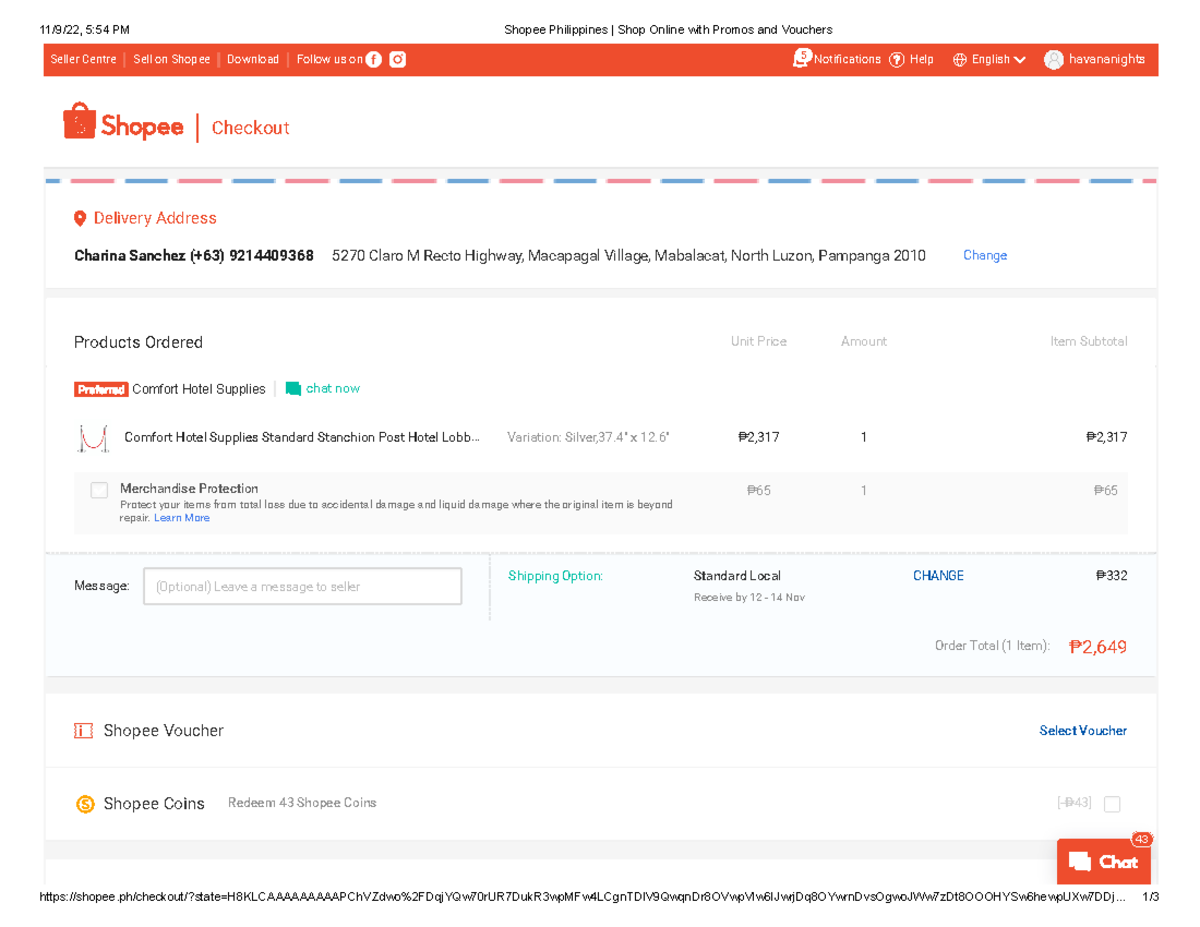Viewport: 1200px width, 927px height.
Task: Click the message to seller input field
Action: [302, 586]
